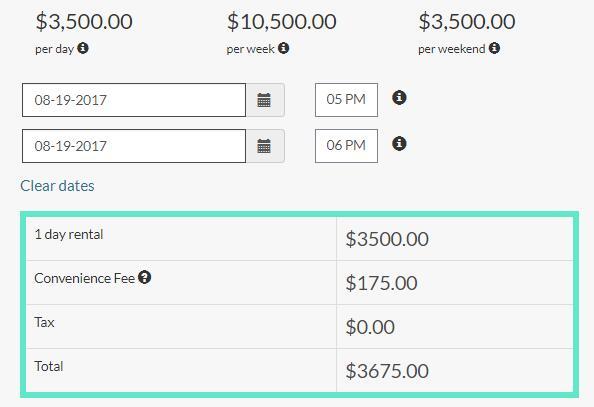The width and height of the screenshot is (594, 407).
Task: Focus the start date field 08-19-2017
Action: coord(134,100)
